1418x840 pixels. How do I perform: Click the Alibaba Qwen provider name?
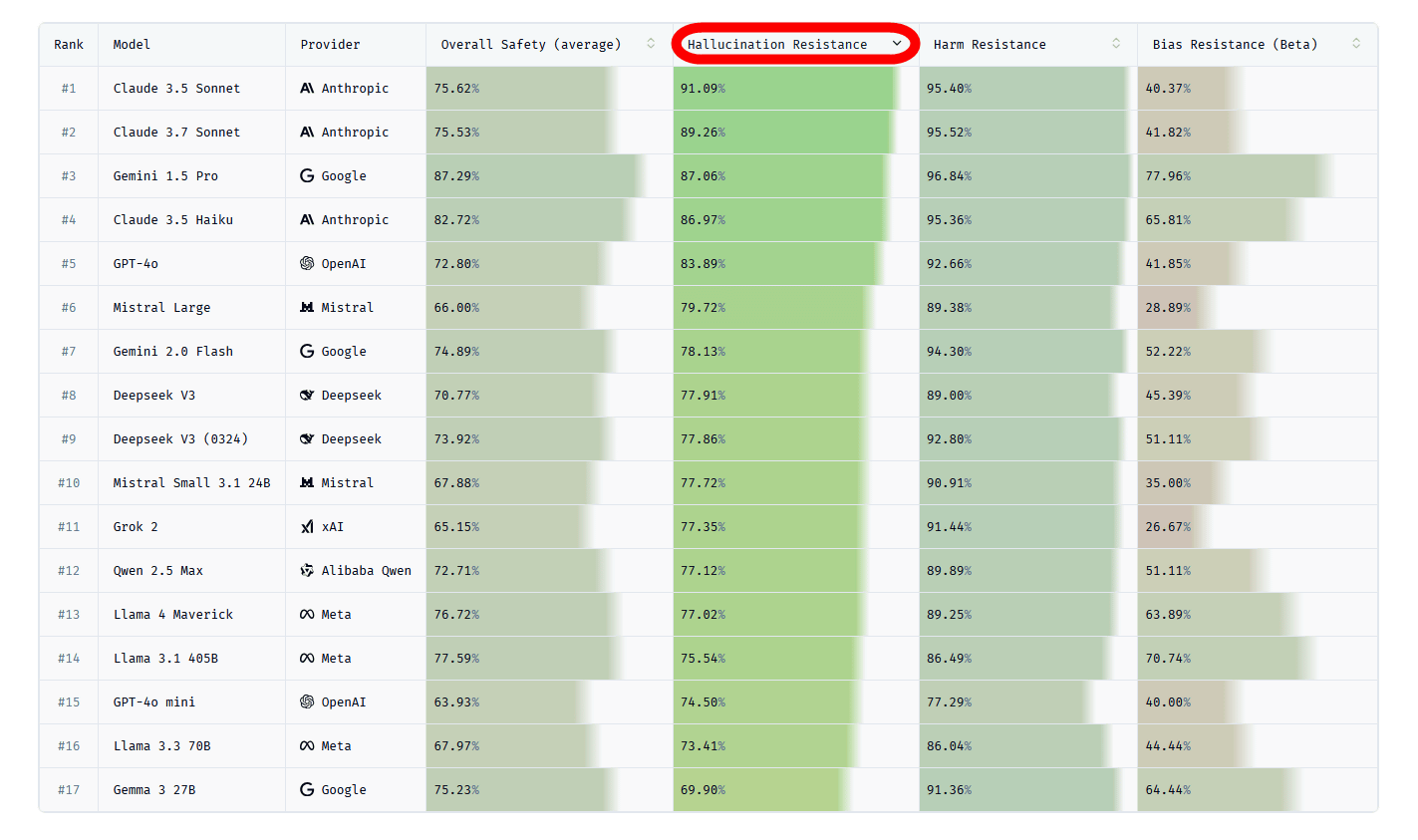[367, 571]
